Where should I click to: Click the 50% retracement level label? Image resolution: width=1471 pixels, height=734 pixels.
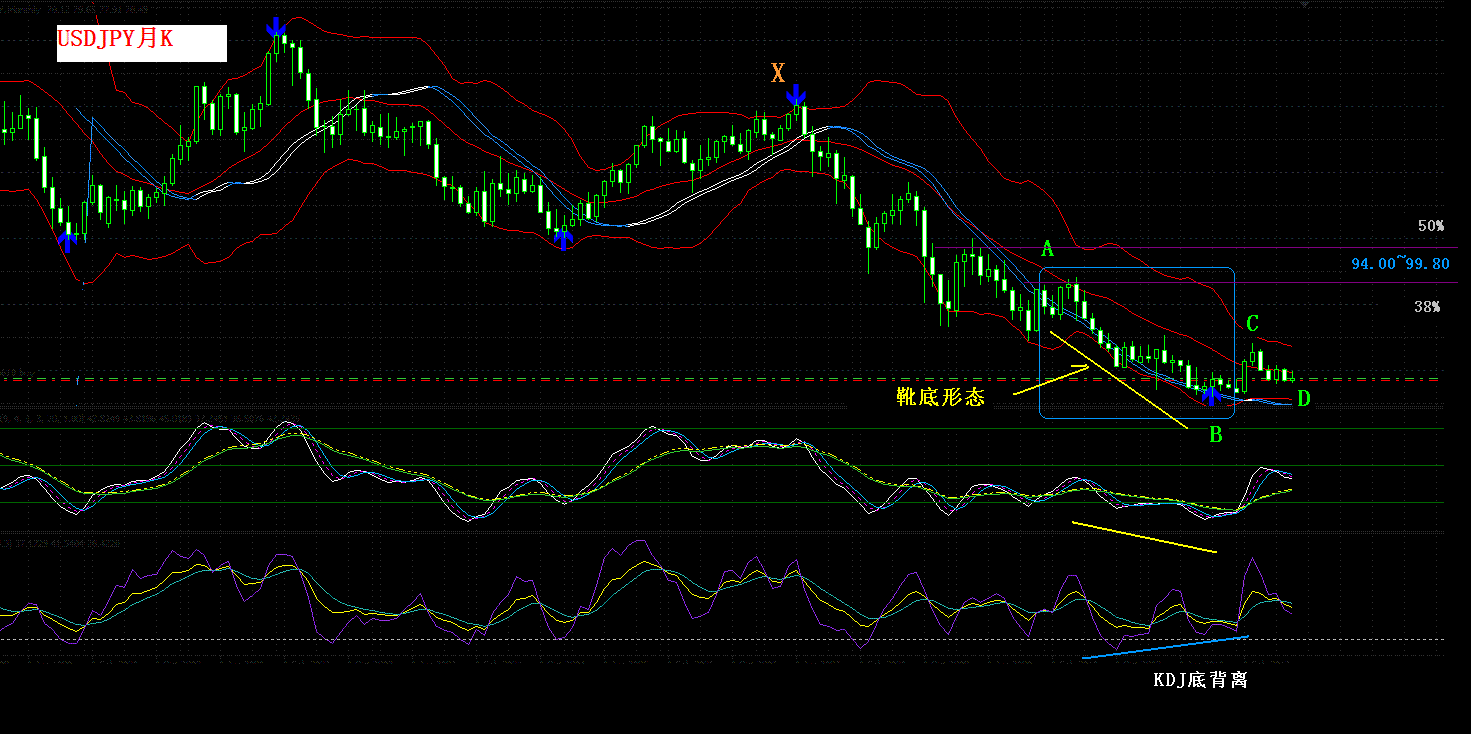click(1430, 226)
